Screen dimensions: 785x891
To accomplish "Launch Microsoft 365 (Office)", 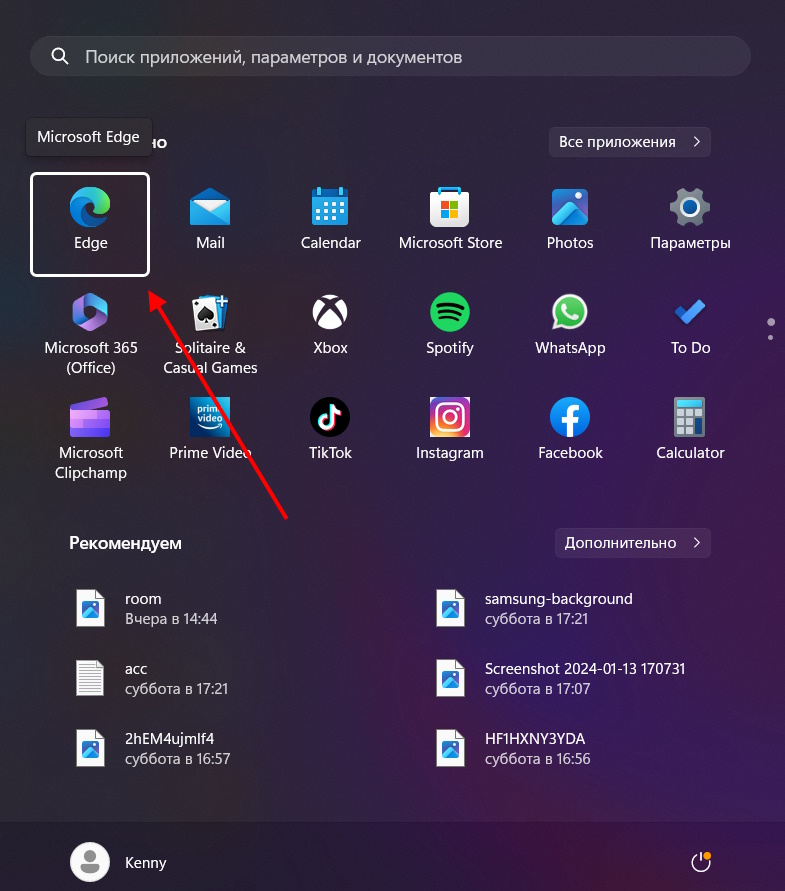I will pyautogui.click(x=90, y=334).
